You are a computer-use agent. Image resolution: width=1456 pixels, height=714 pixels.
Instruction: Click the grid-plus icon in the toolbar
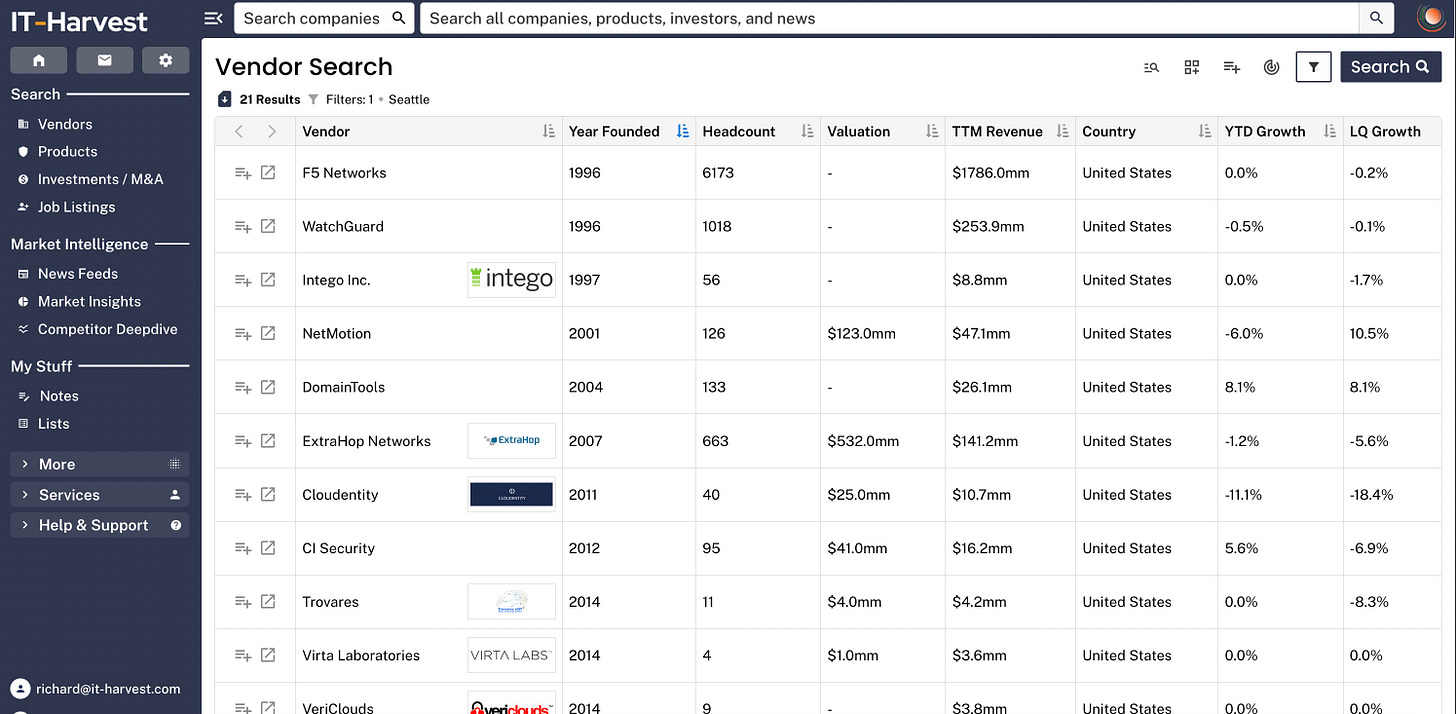tap(1191, 67)
